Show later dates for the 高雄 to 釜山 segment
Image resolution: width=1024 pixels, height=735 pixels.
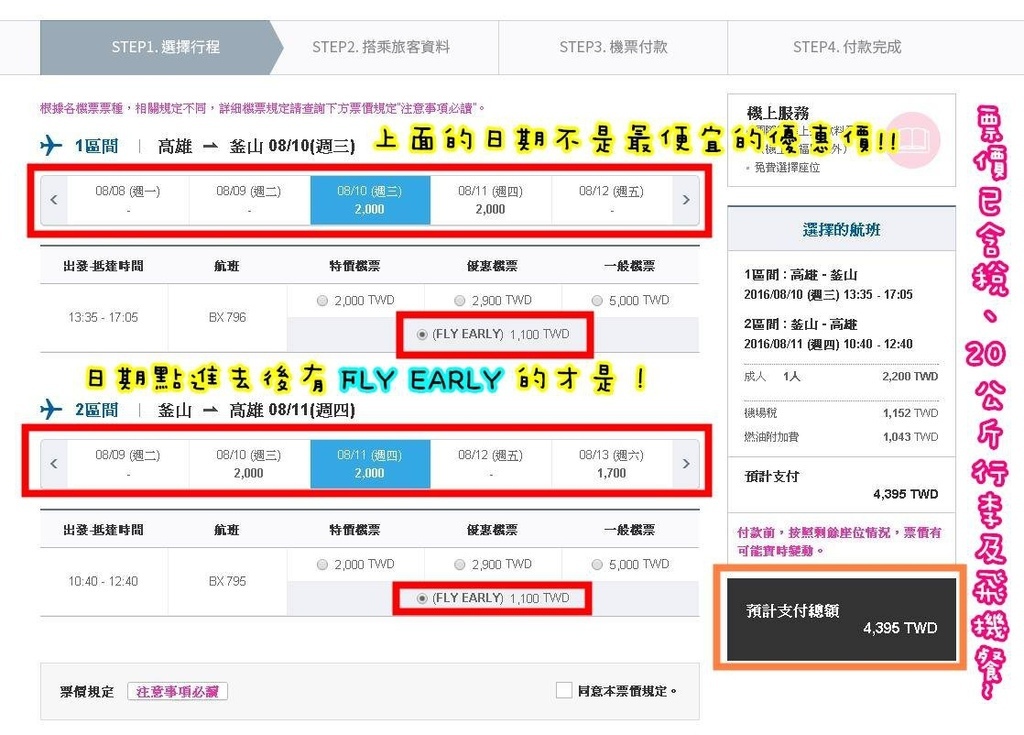[686, 200]
